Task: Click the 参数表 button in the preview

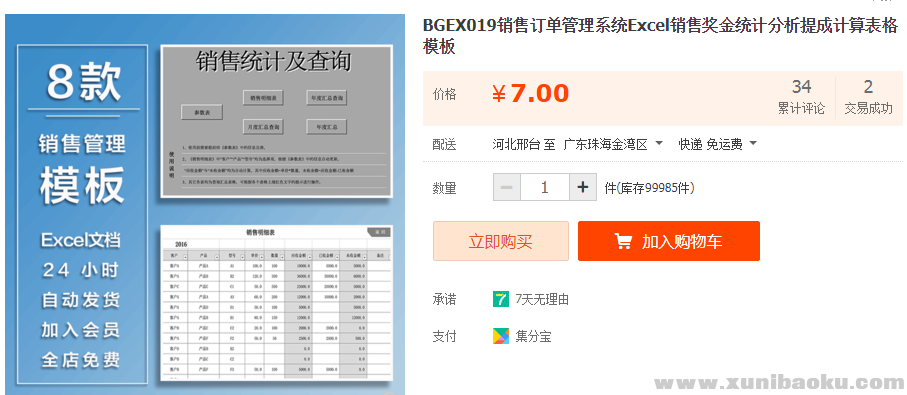Action: tap(201, 113)
